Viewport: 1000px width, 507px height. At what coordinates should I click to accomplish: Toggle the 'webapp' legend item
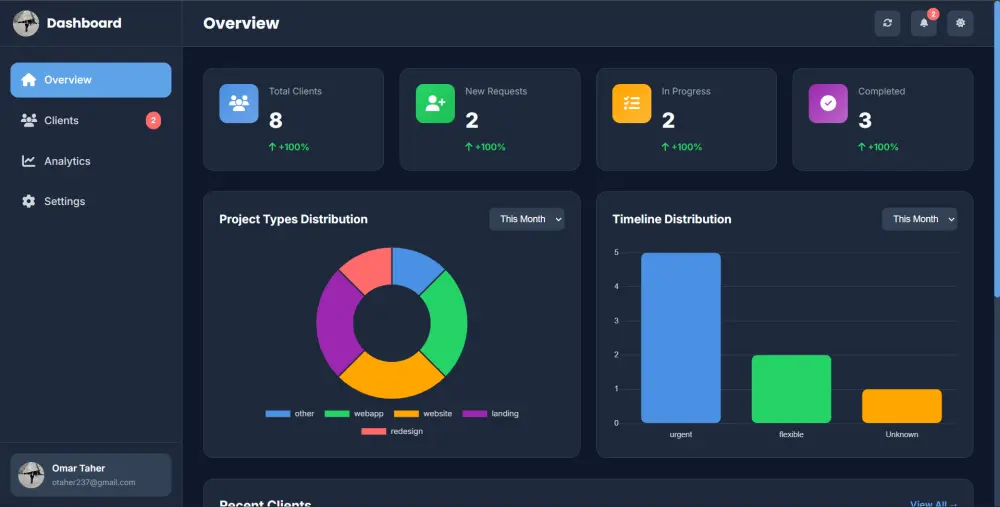pyautogui.click(x=354, y=414)
